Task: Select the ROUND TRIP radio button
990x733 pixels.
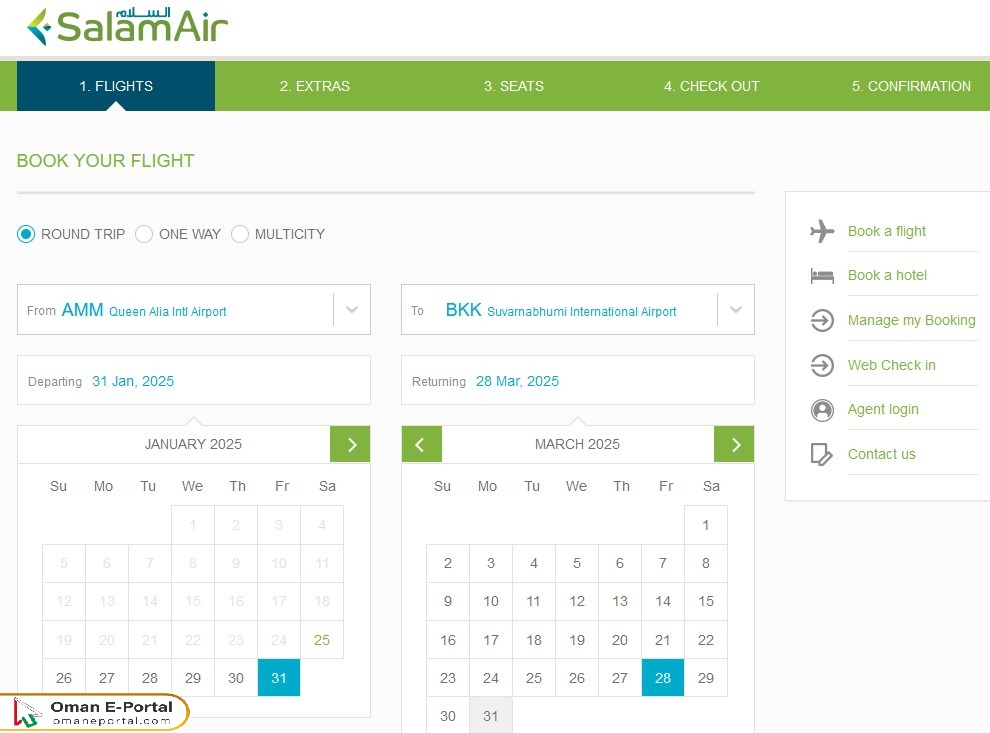Action: [x=26, y=233]
